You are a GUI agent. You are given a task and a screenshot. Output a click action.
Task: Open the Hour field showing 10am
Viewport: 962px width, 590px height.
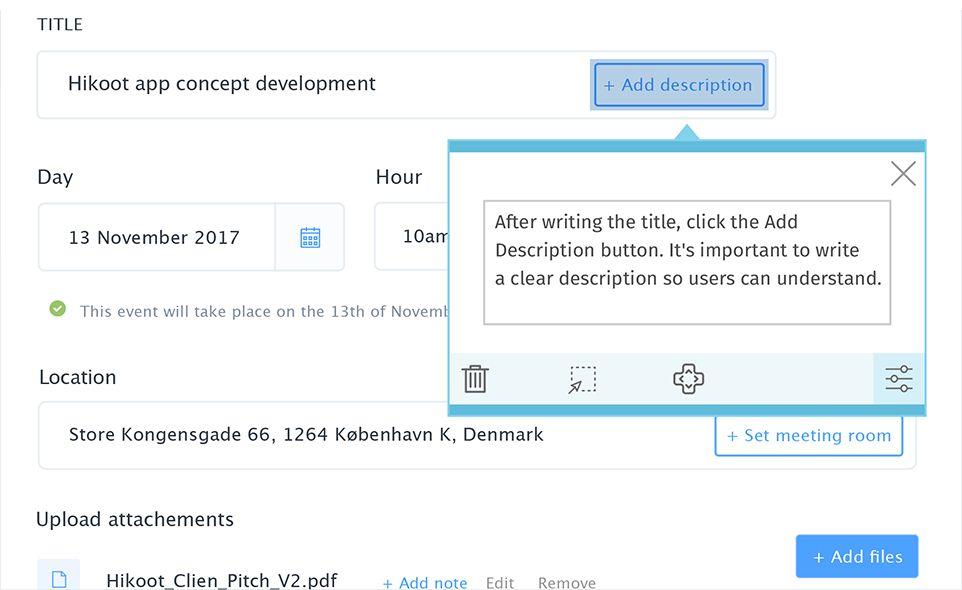point(410,237)
